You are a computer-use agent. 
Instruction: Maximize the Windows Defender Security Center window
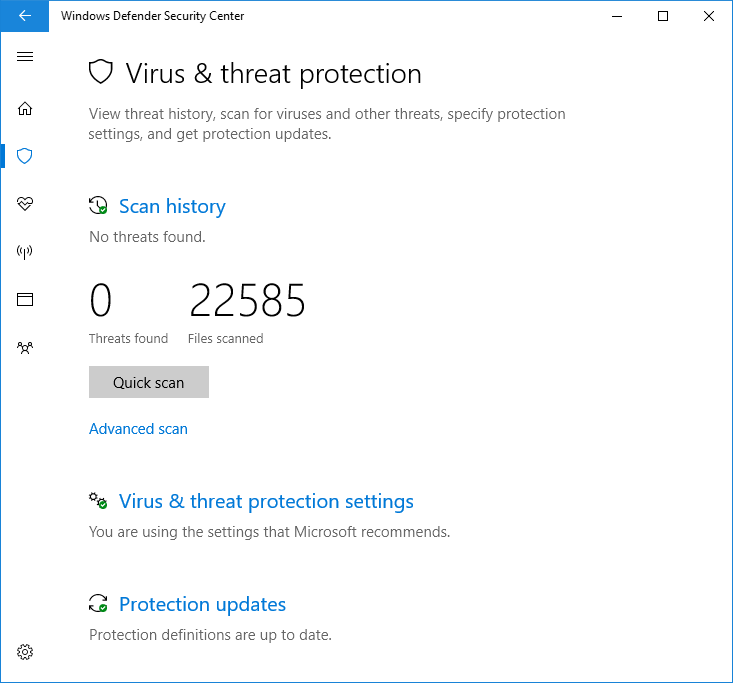point(662,16)
